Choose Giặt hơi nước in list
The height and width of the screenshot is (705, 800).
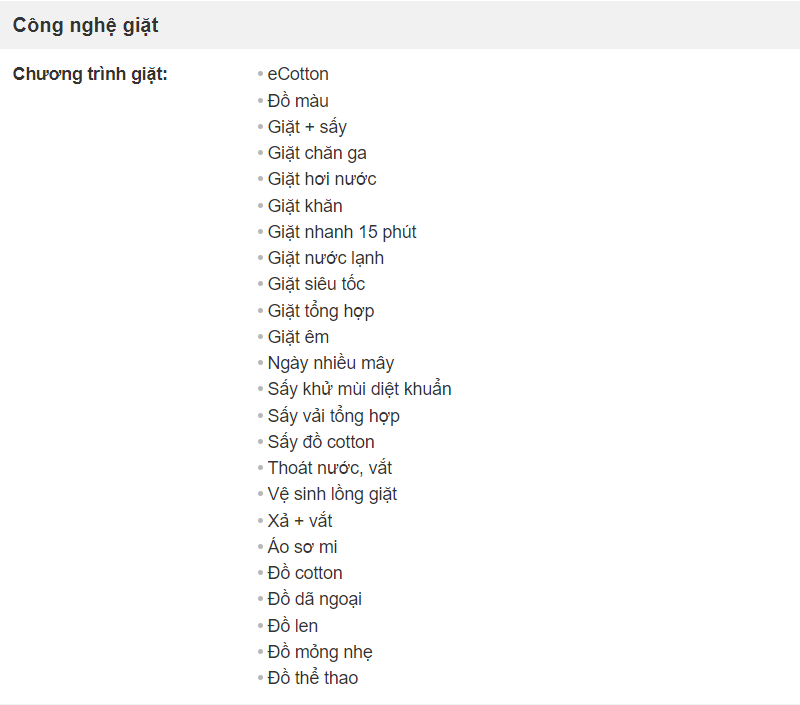[322, 179]
